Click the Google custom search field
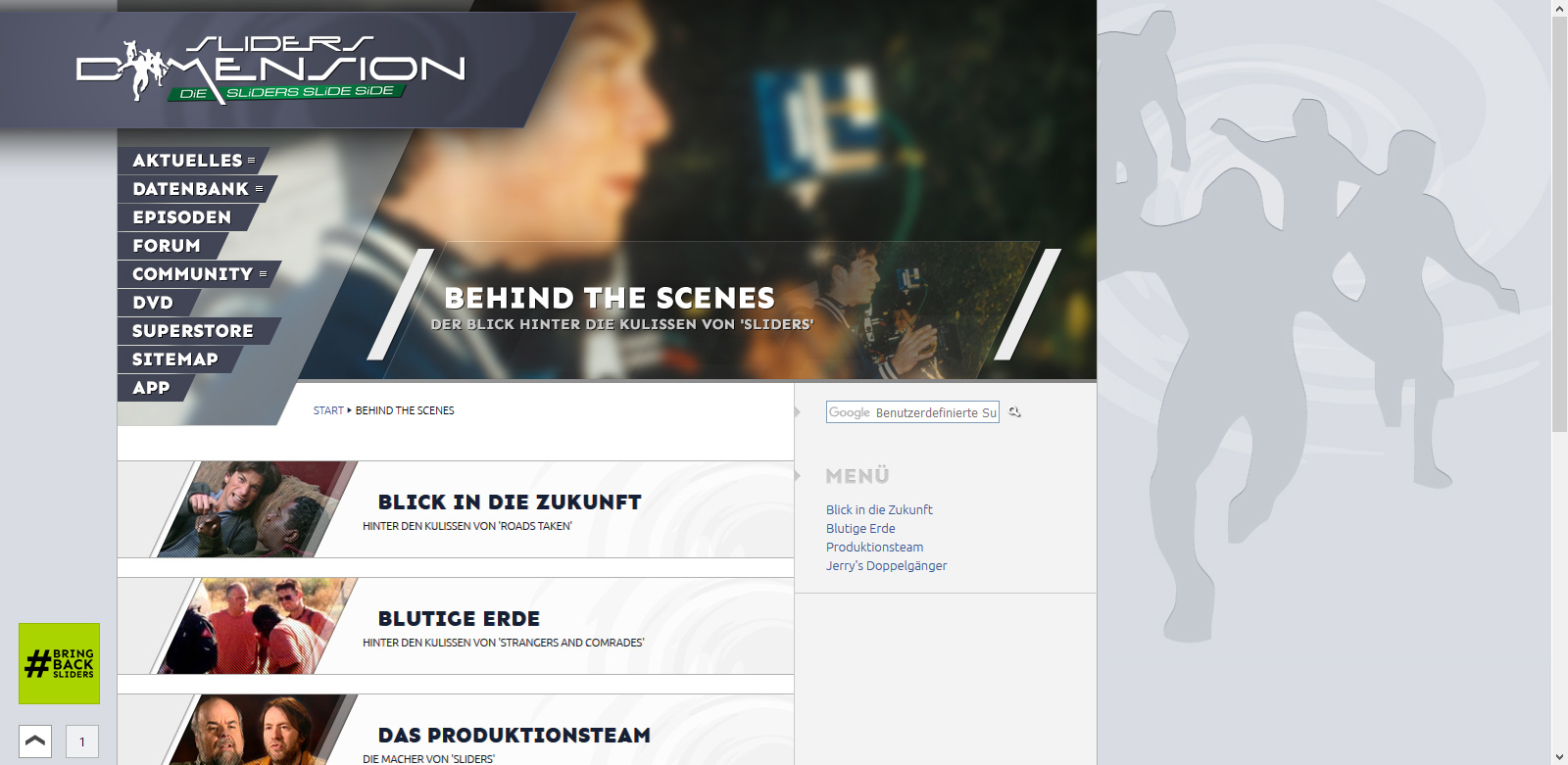 coord(912,412)
